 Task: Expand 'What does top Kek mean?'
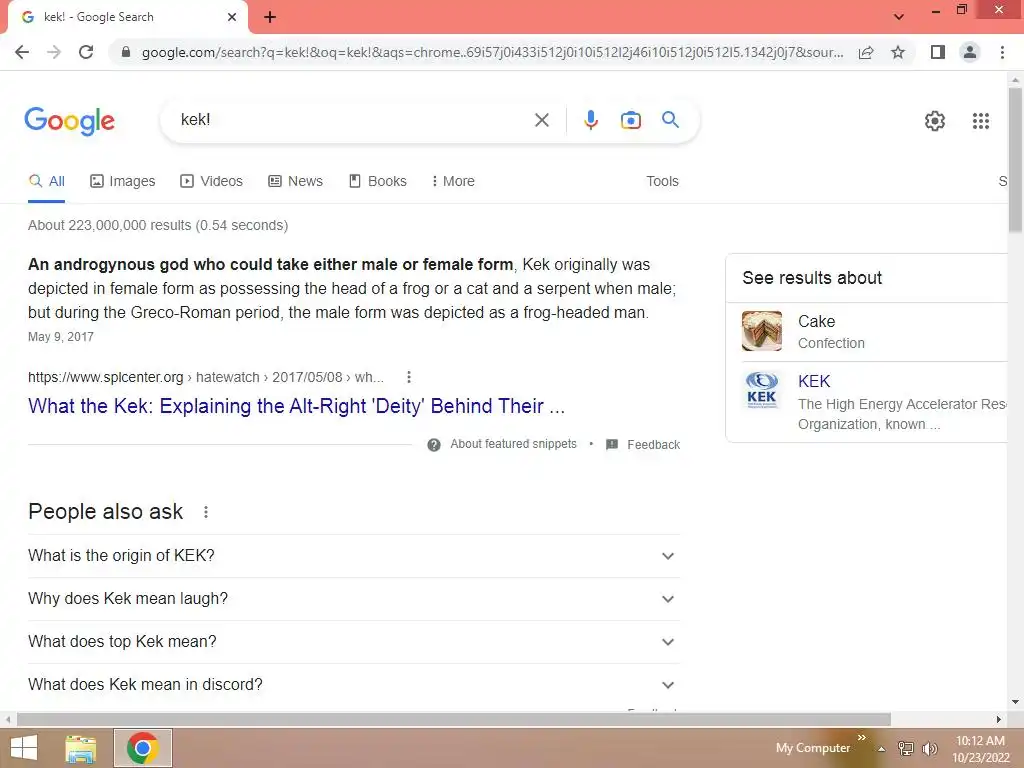tap(354, 642)
